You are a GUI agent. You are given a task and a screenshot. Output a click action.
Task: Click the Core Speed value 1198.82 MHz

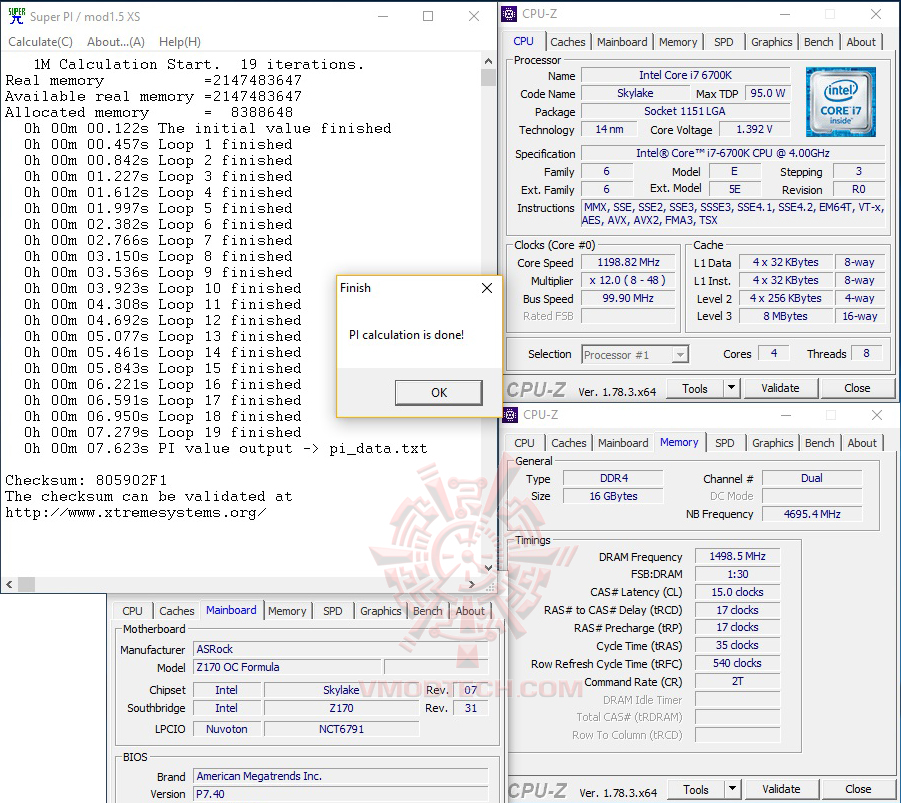(628, 262)
